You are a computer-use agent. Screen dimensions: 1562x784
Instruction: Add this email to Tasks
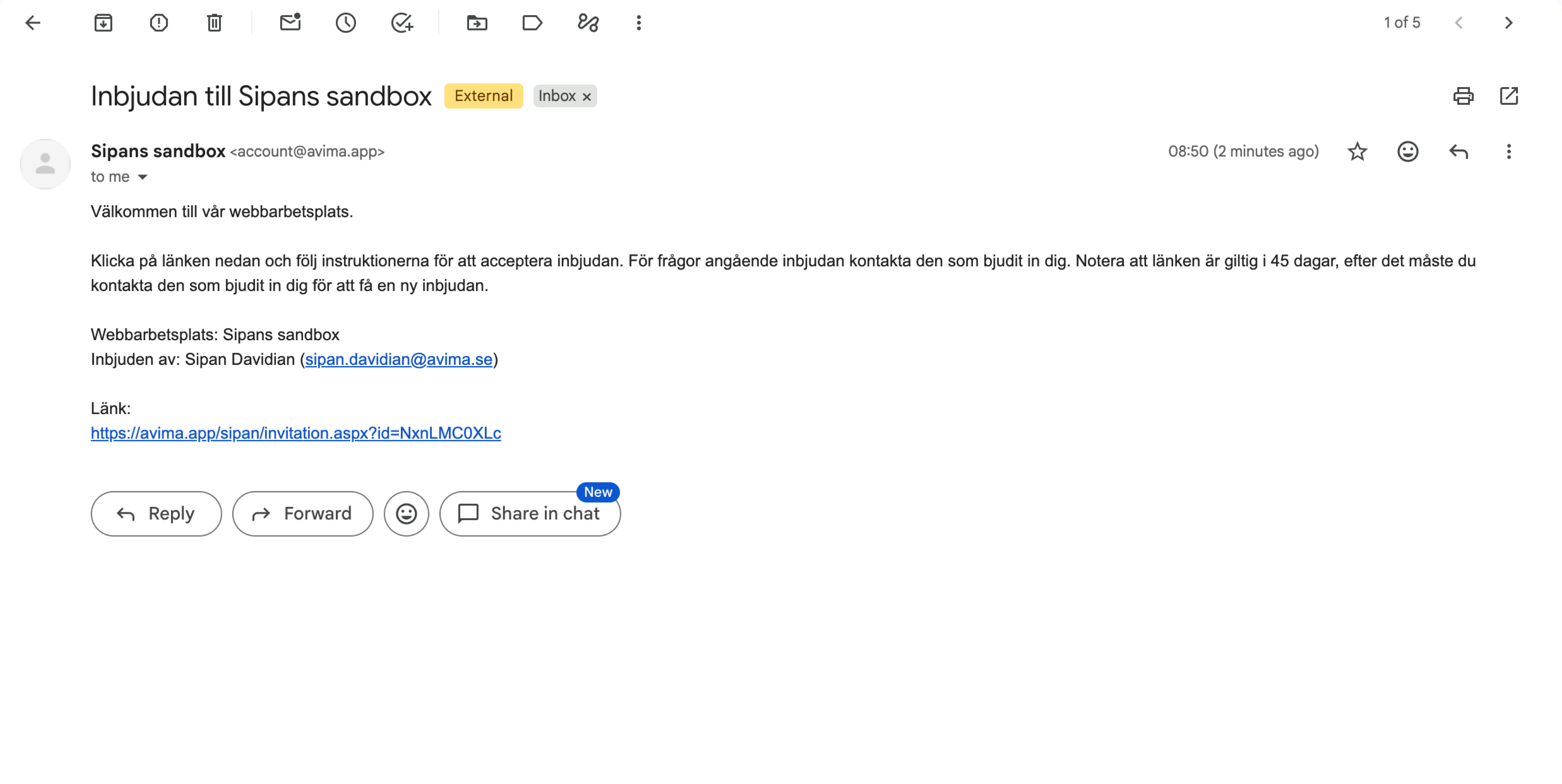coord(402,23)
